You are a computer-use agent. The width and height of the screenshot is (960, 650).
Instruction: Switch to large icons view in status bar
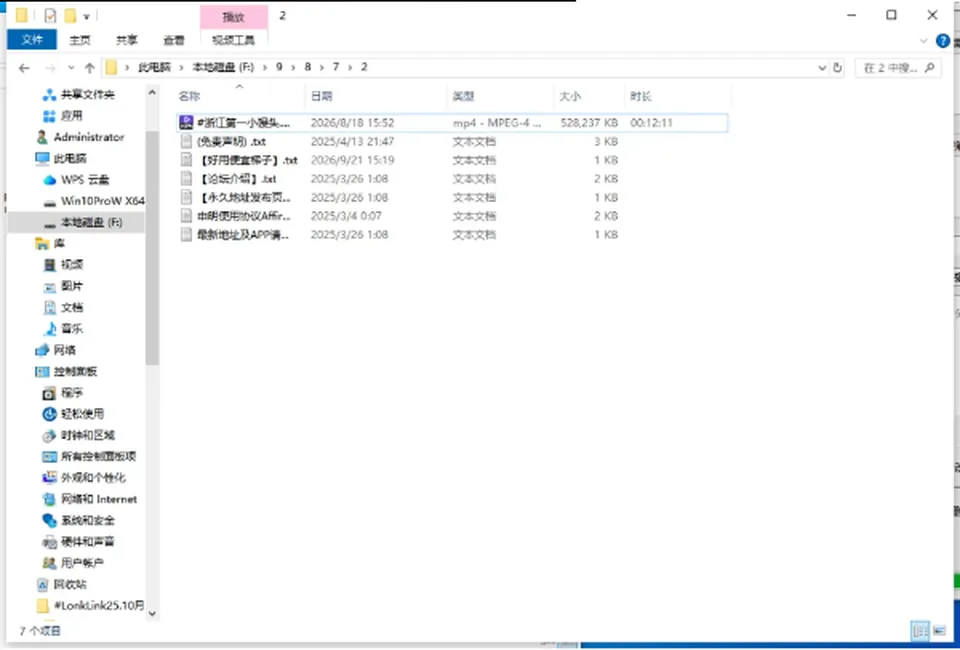point(939,630)
